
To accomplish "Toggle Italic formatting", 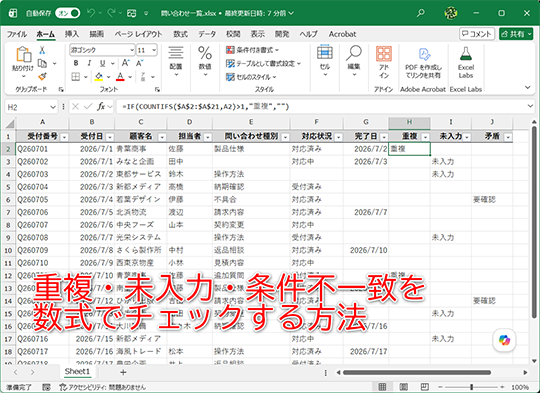I will [89, 63].
